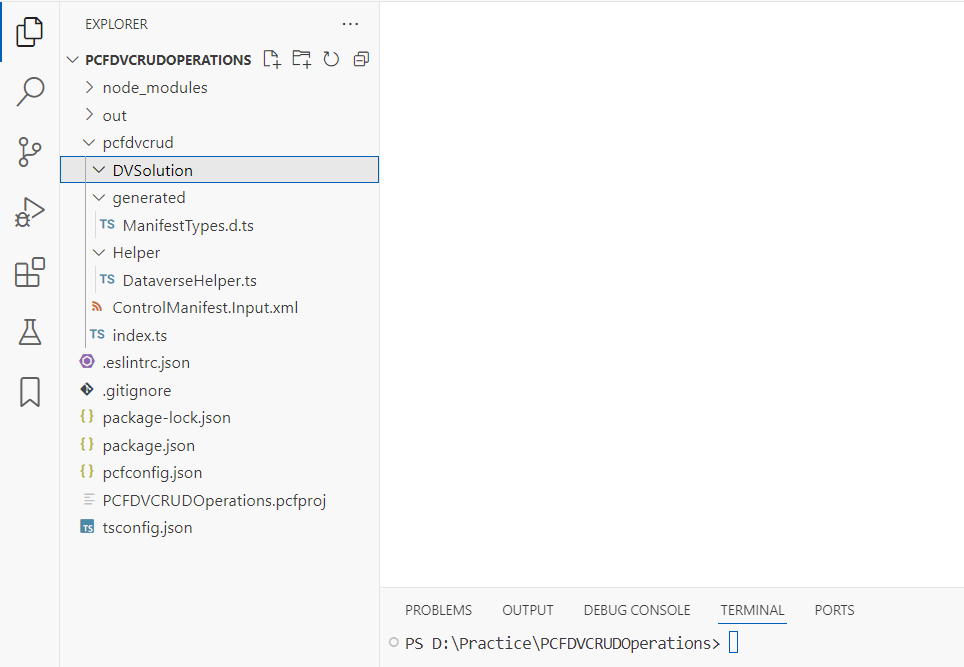964x667 pixels.
Task: Open the Testing flask icon view
Action: pos(30,332)
